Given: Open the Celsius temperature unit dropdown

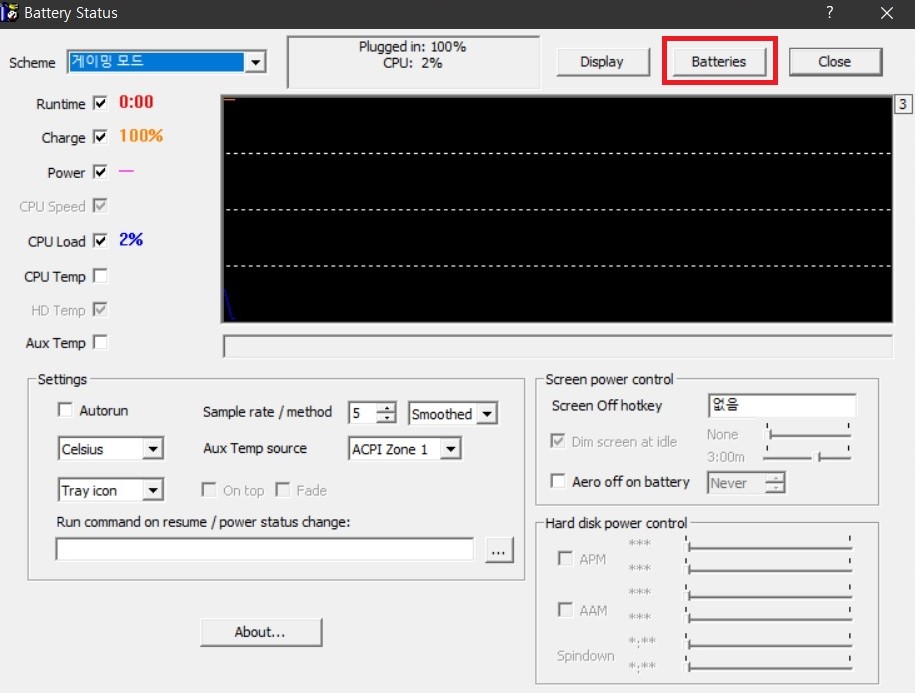Looking at the screenshot, I should [152, 449].
